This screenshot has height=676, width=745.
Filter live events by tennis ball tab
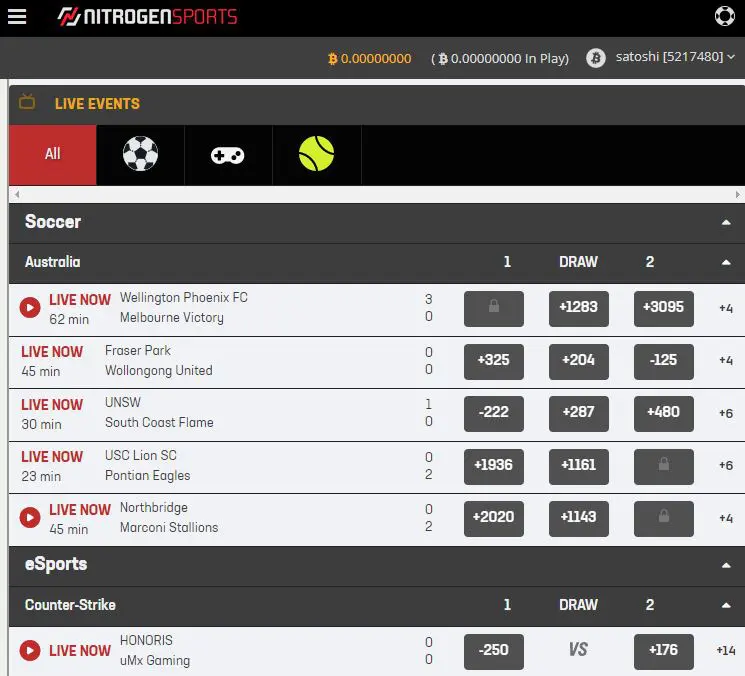[x=316, y=154]
